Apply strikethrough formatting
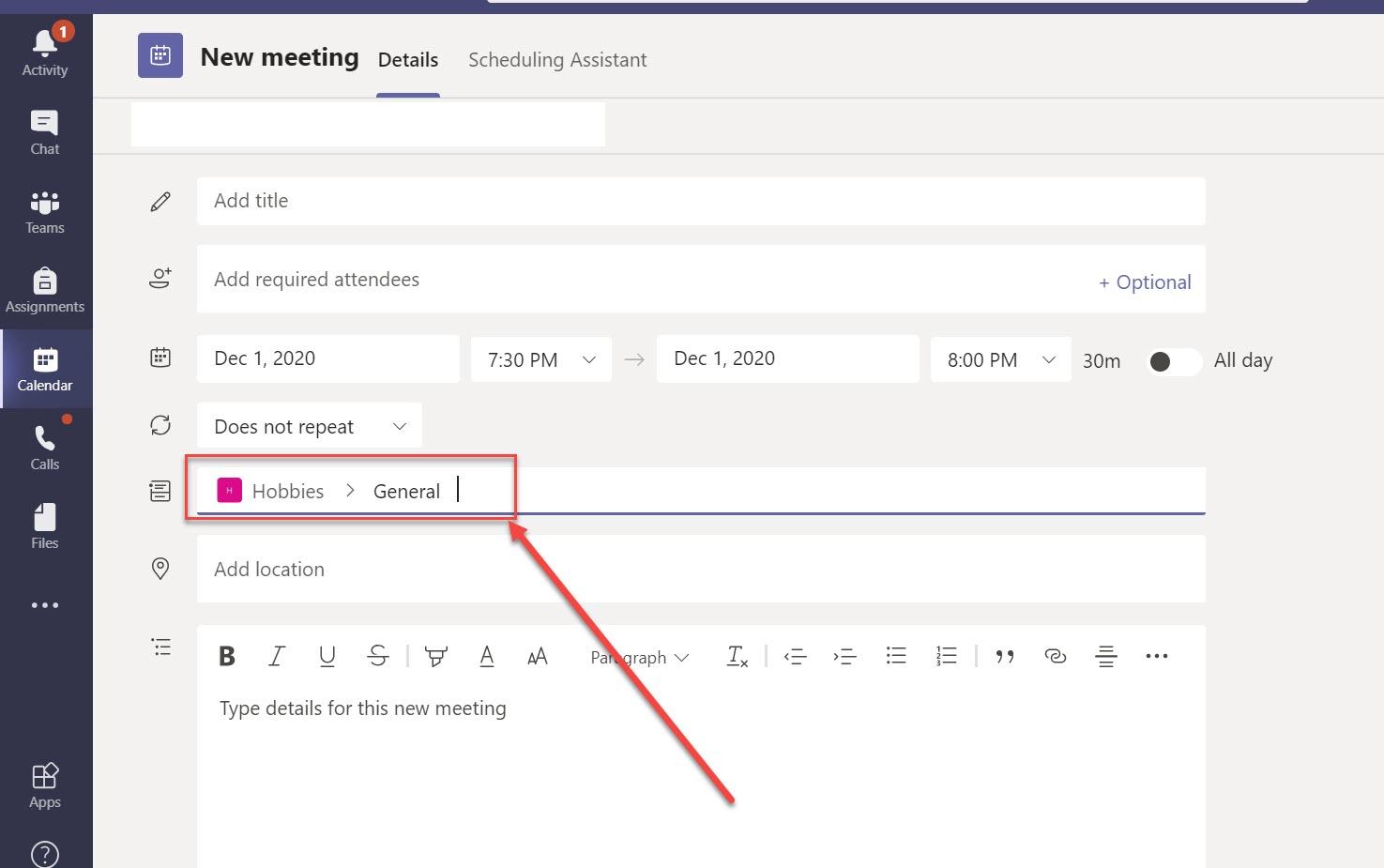 [378, 656]
